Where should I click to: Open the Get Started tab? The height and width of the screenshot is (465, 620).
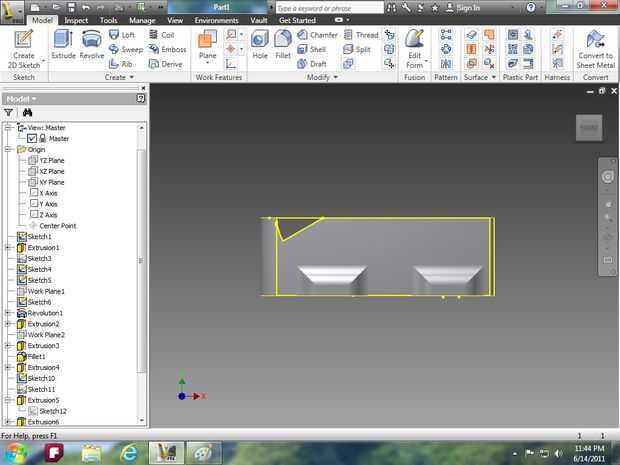tap(297, 20)
